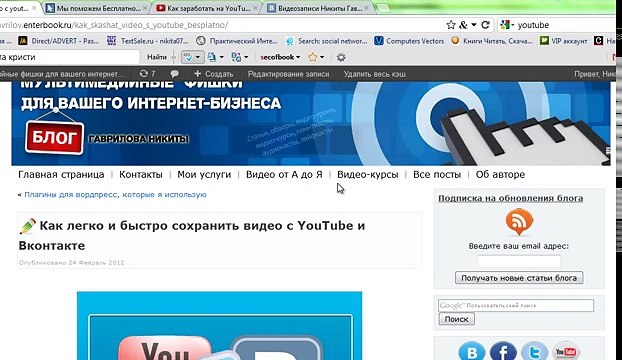The image size is (622, 360).
Task: Open toolbar settings gear
Action: pos(341,57)
